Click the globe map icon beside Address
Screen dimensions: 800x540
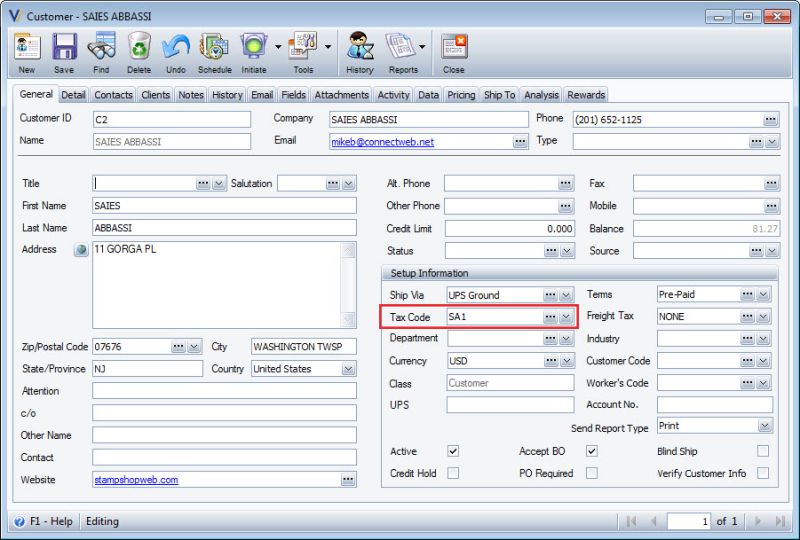81,250
